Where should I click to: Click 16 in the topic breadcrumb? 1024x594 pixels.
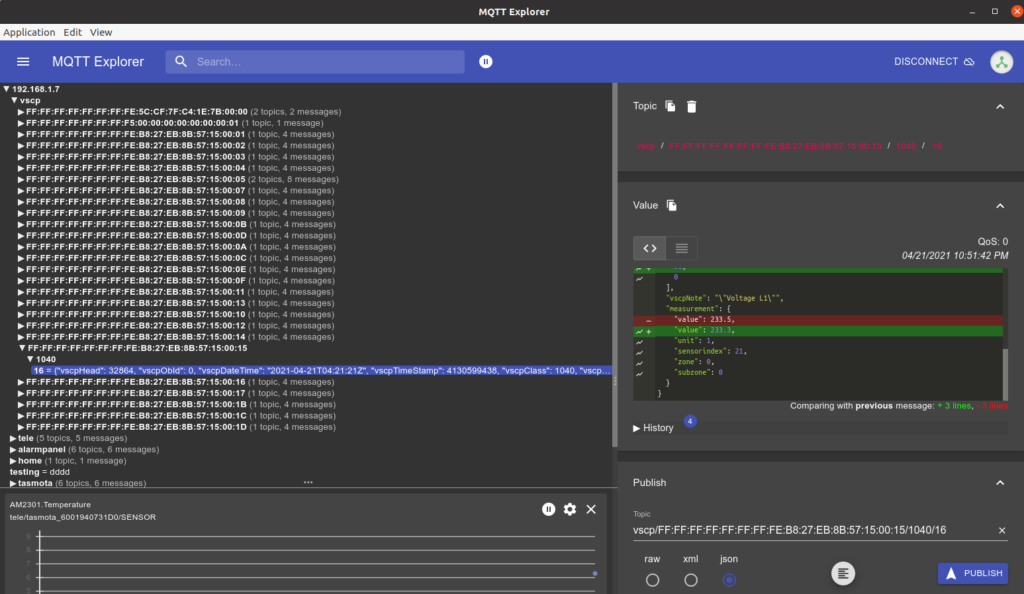coord(937,146)
